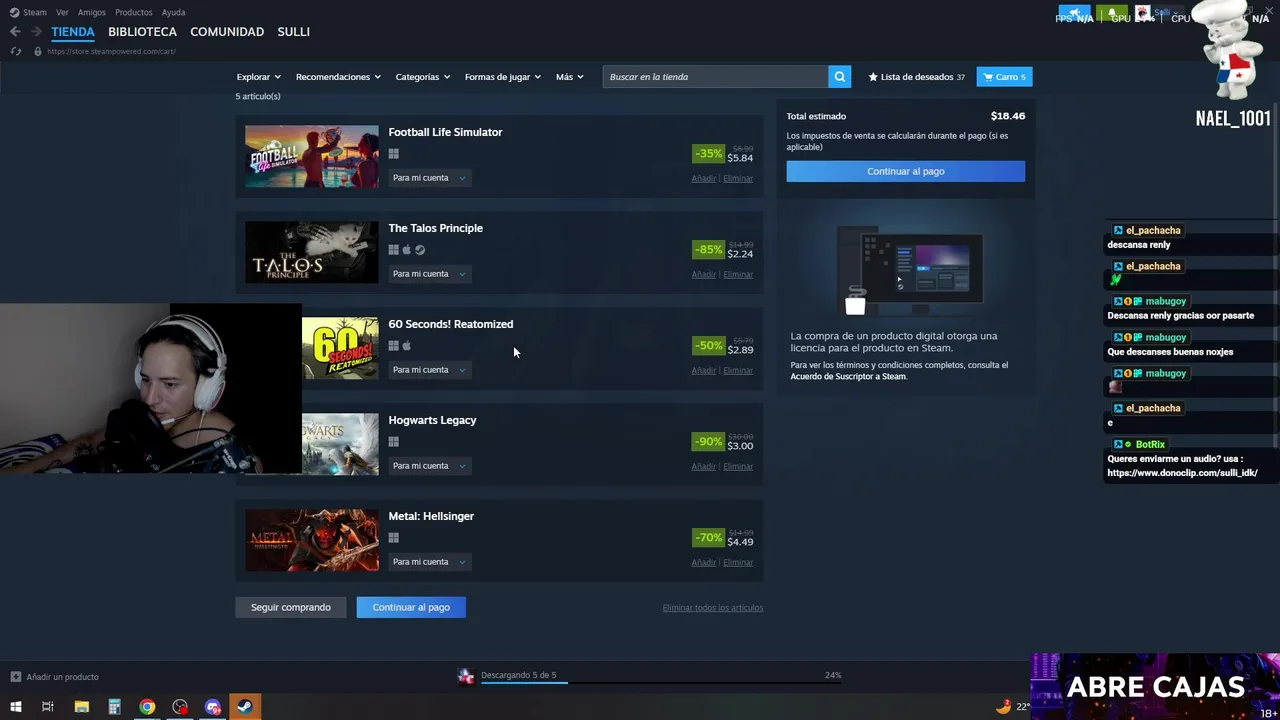Expand the Recomendaciones dropdown
The height and width of the screenshot is (720, 1280).
(x=338, y=77)
